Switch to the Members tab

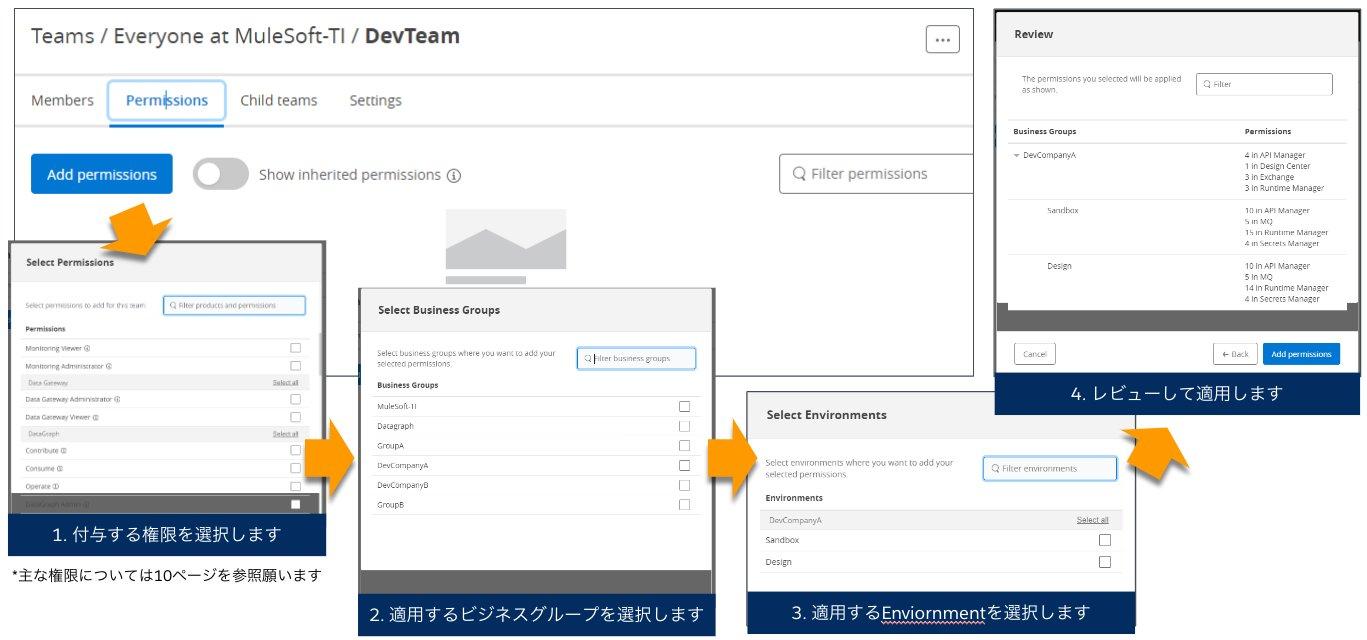62,100
